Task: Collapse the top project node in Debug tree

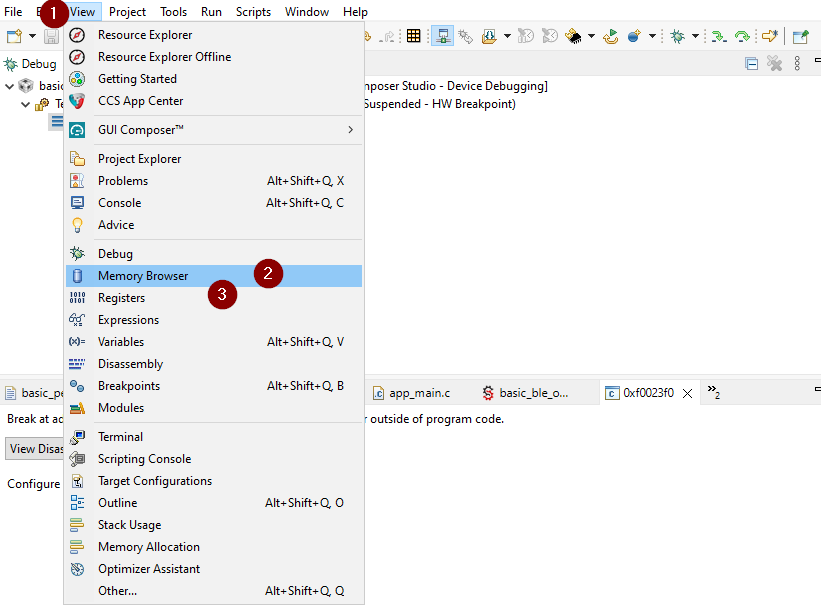Action: pos(9,86)
